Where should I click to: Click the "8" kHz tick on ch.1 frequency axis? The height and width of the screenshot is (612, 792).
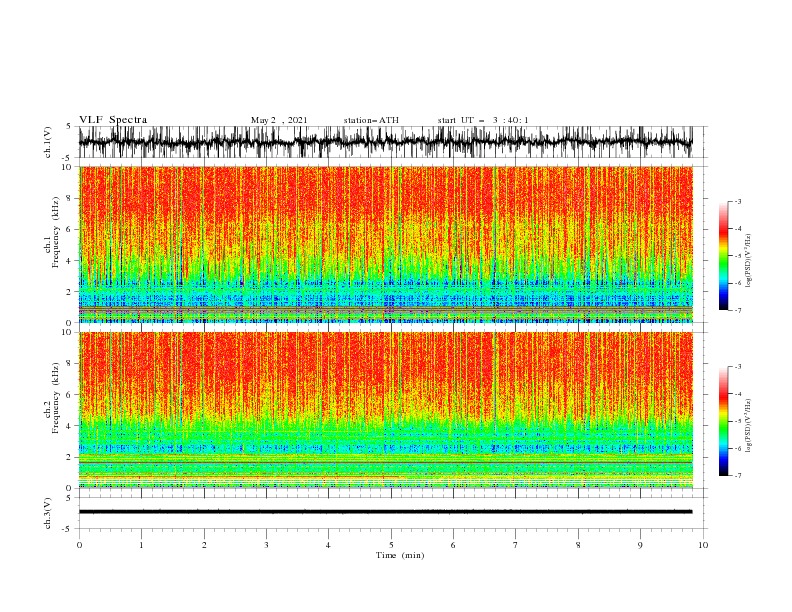(69, 198)
